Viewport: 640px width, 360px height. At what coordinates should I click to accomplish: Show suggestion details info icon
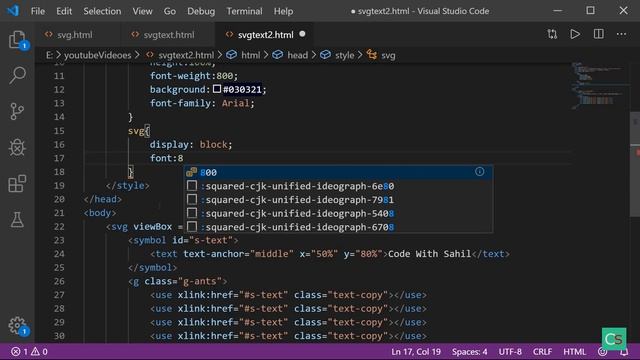[480, 172]
